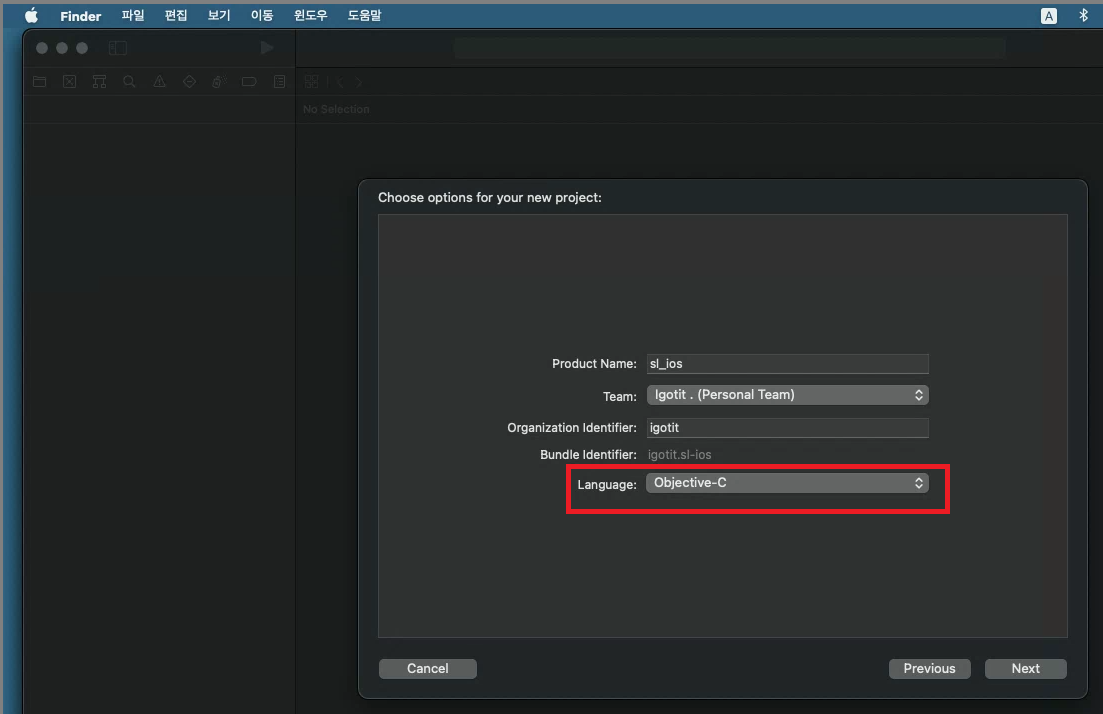The image size is (1103, 714).
Task: Click the Organization Identifier field
Action: [787, 428]
